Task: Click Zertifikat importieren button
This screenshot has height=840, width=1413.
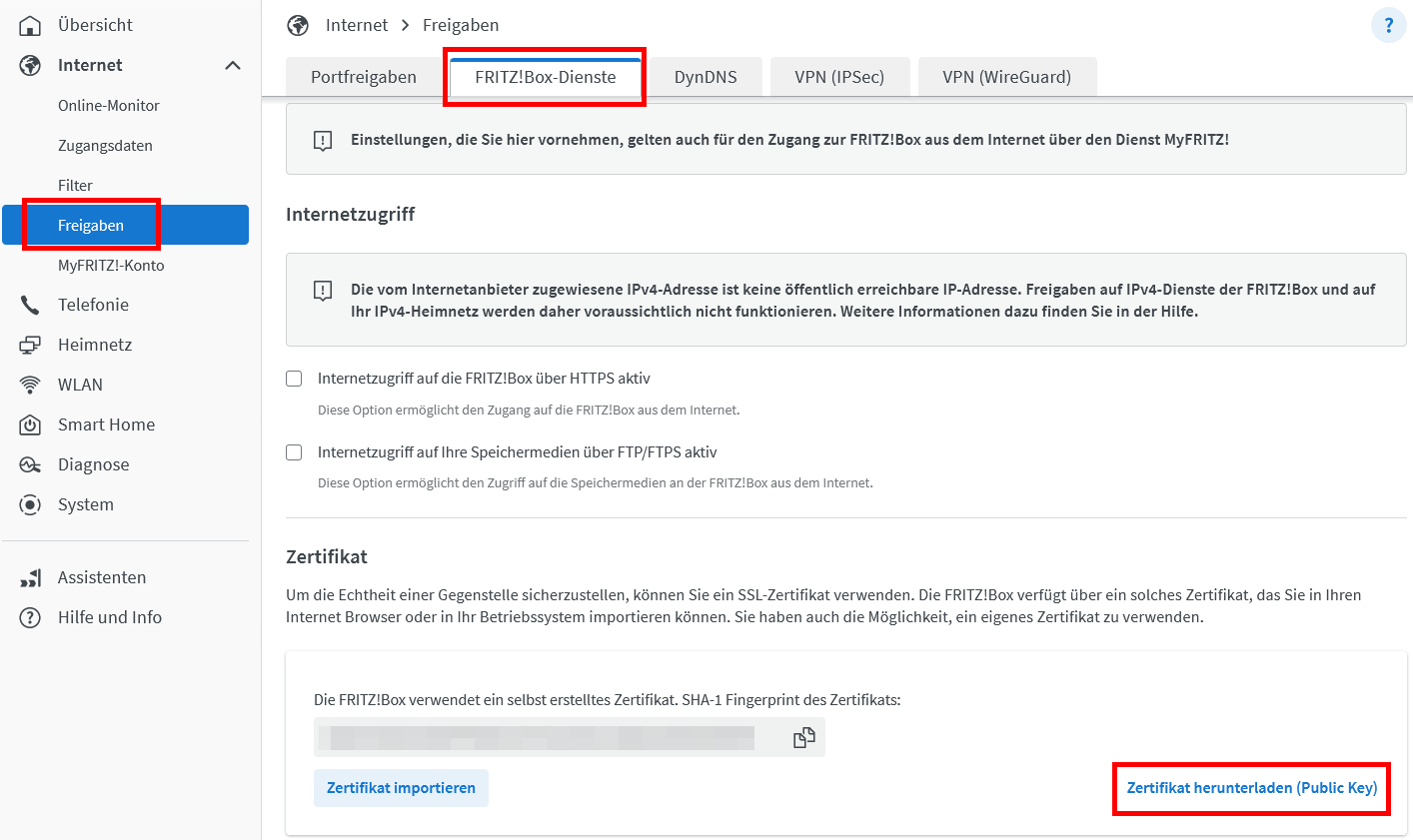Action: 401,788
